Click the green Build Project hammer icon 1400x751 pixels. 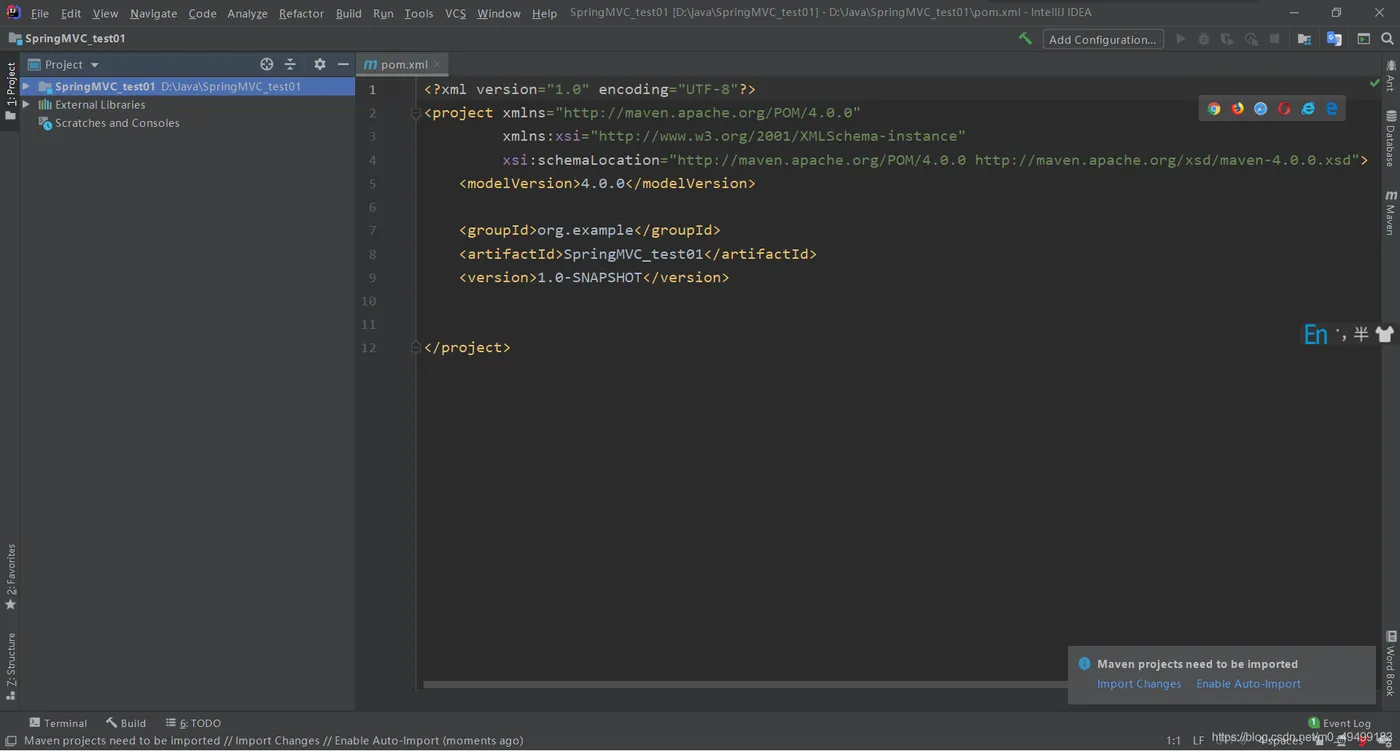(x=1025, y=39)
